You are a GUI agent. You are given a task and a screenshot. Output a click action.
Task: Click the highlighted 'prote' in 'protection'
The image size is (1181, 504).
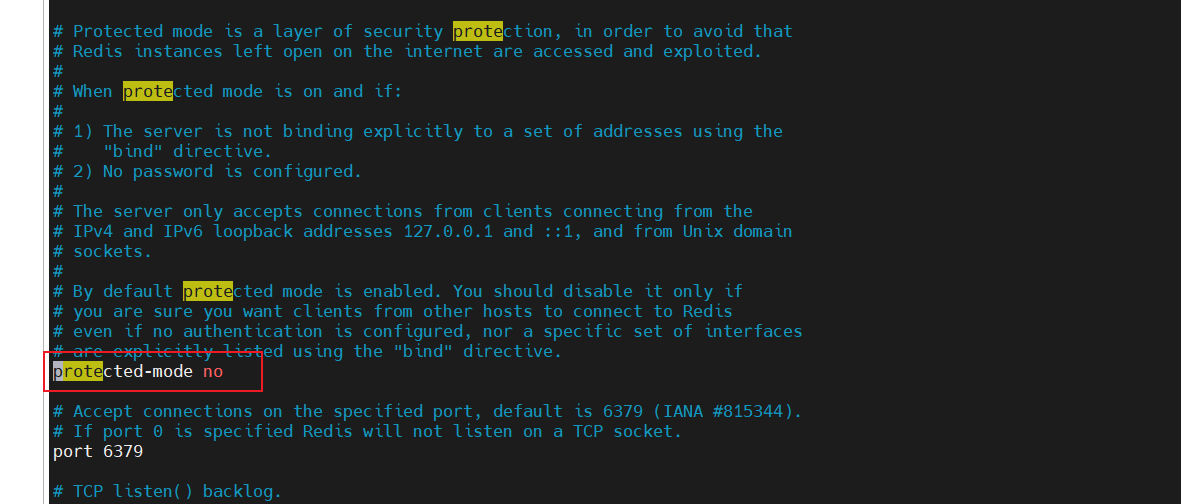[477, 31]
